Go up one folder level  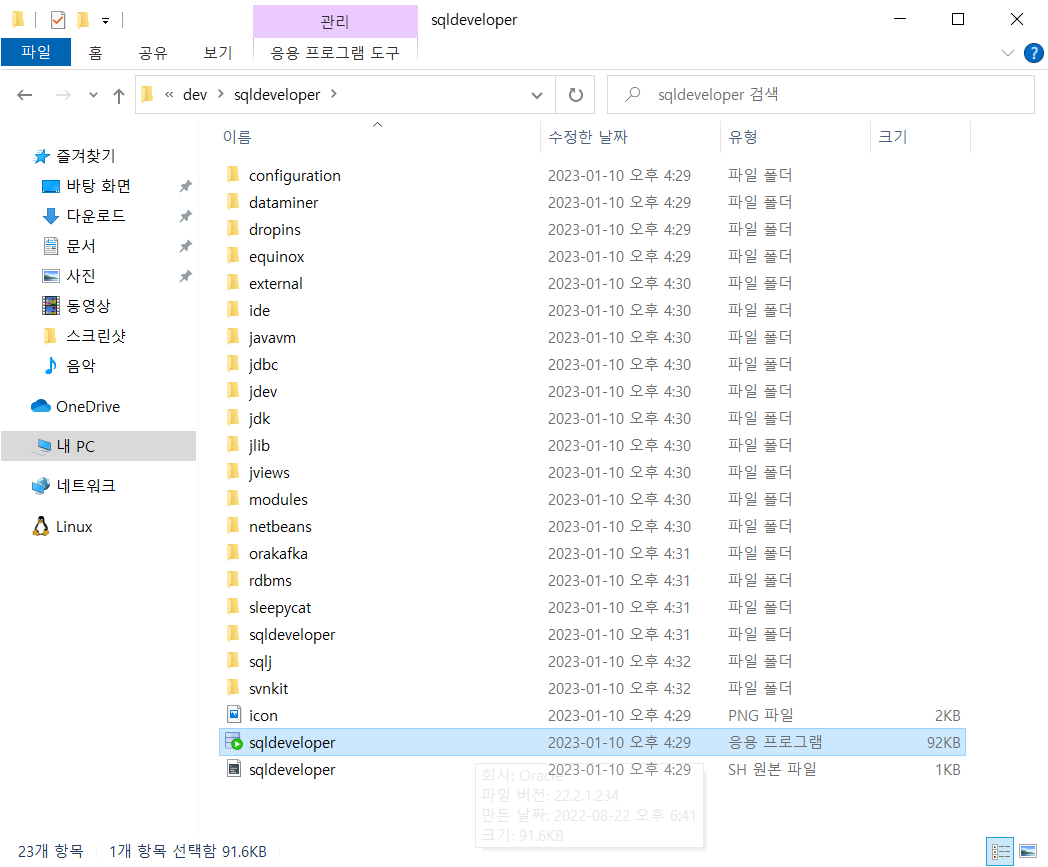(119, 95)
